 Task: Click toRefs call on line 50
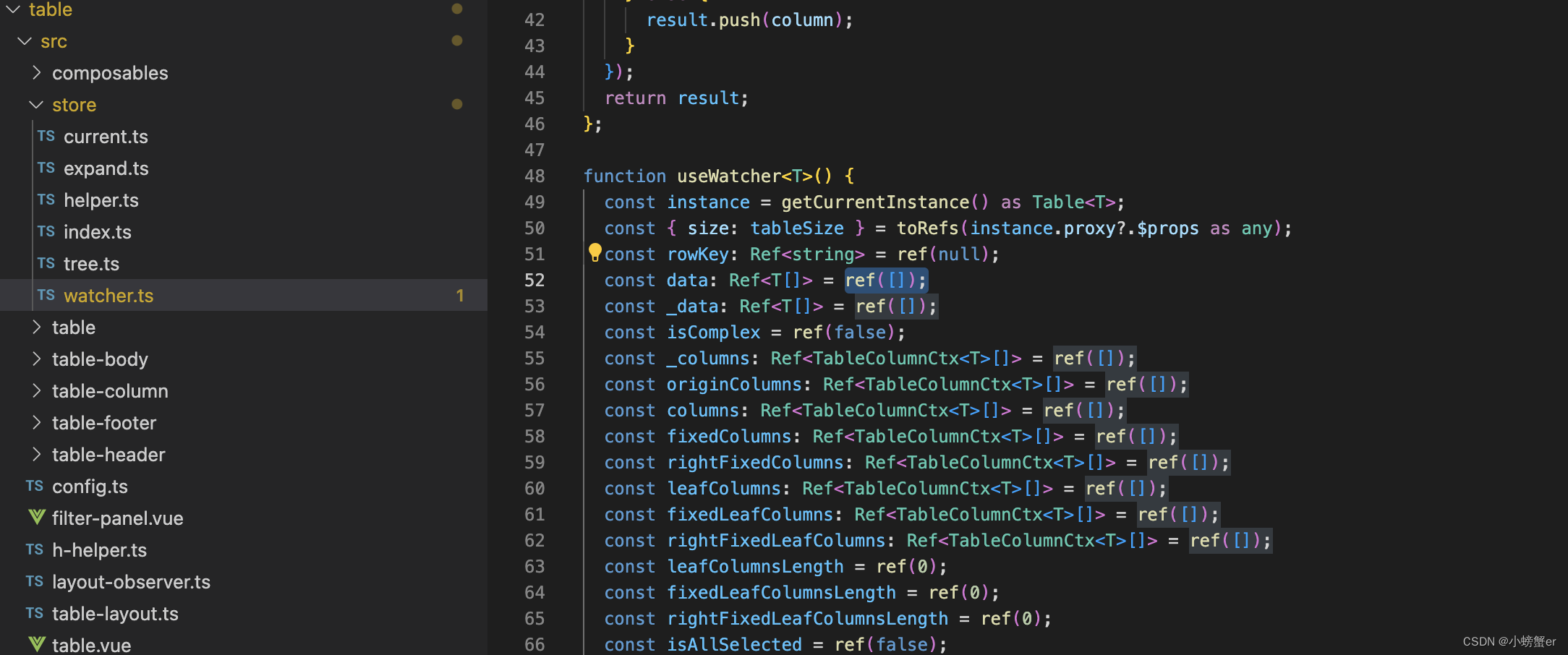[927, 228]
